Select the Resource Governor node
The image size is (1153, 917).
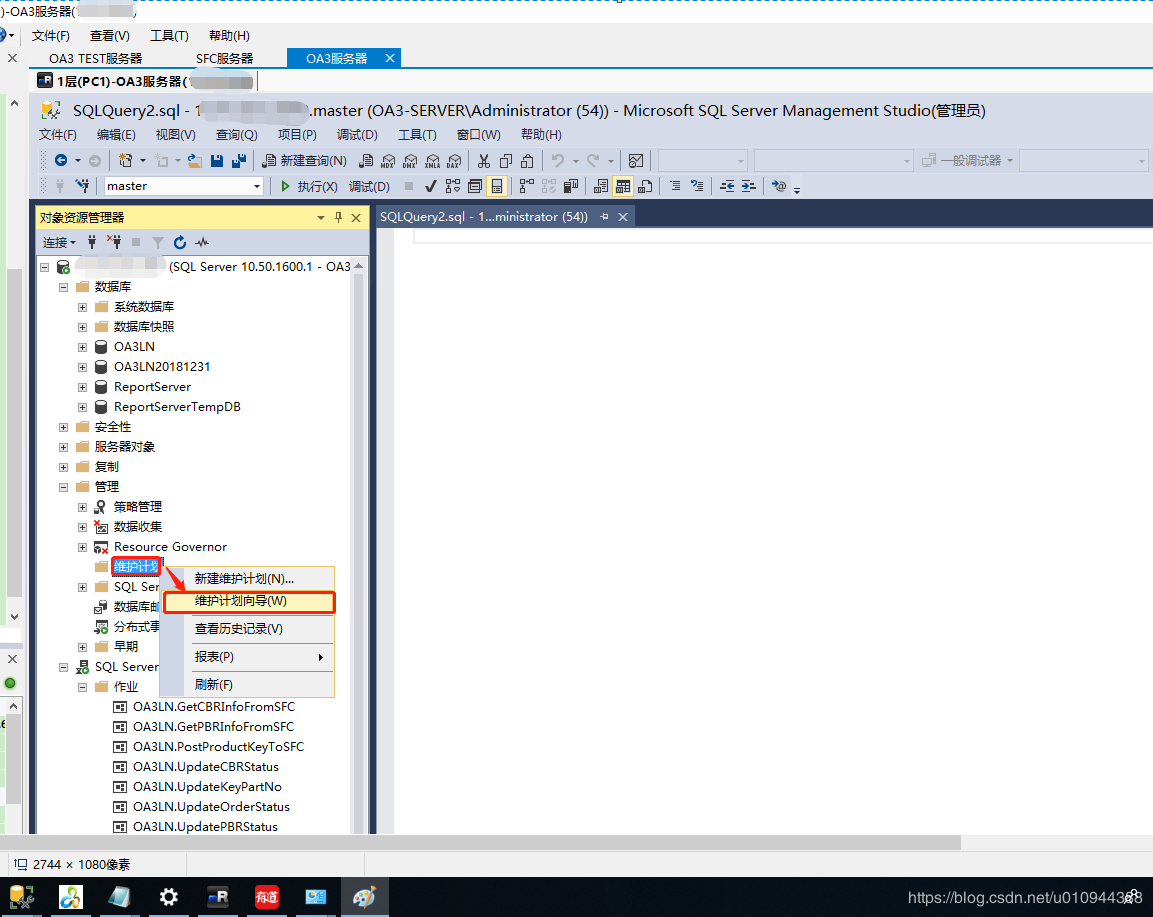(171, 547)
